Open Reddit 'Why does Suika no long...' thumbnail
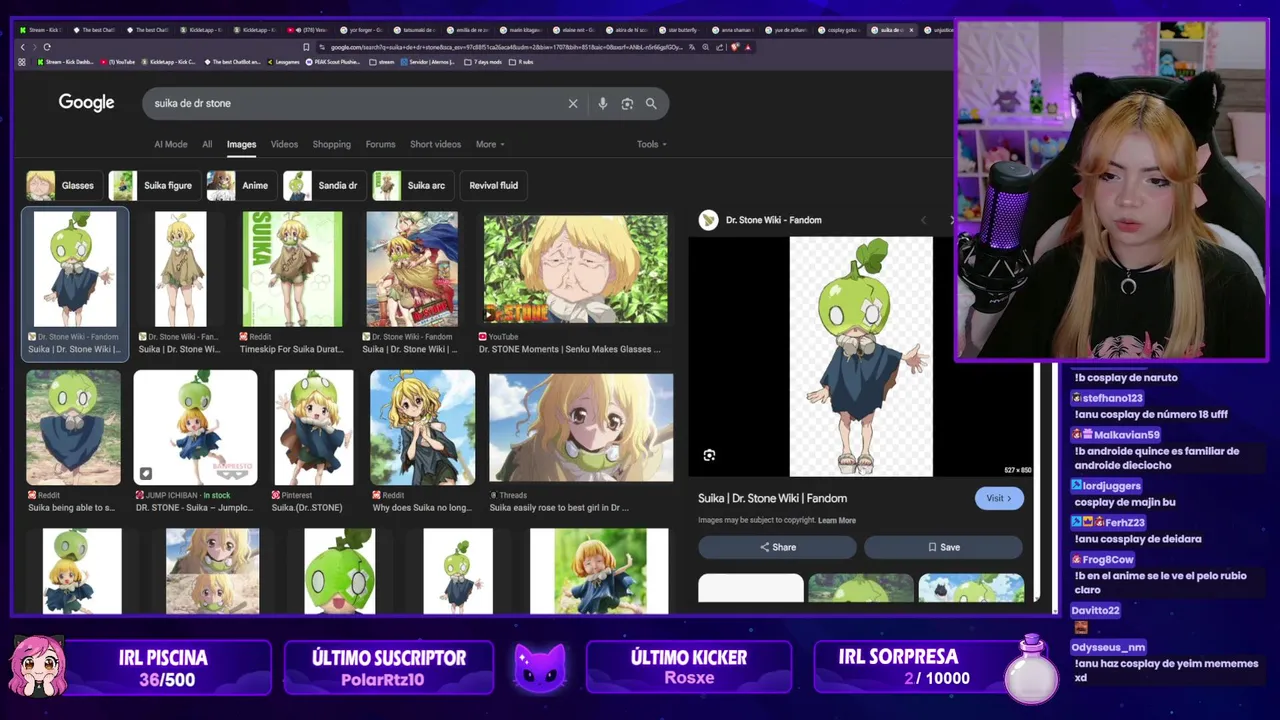 423,427
